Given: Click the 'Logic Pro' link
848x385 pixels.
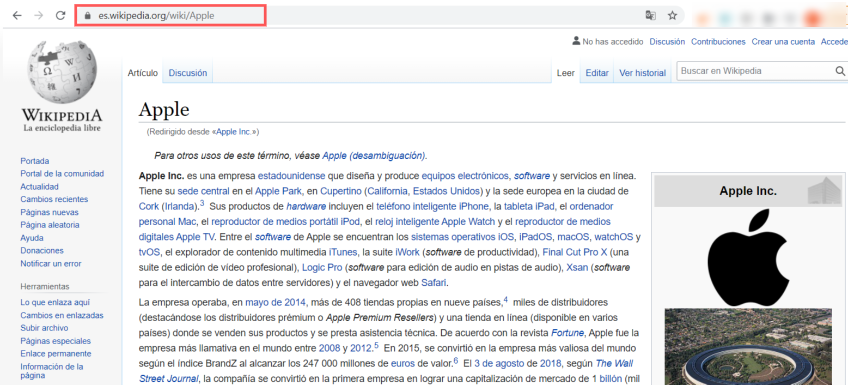Looking at the screenshot, I should tap(322, 267).
